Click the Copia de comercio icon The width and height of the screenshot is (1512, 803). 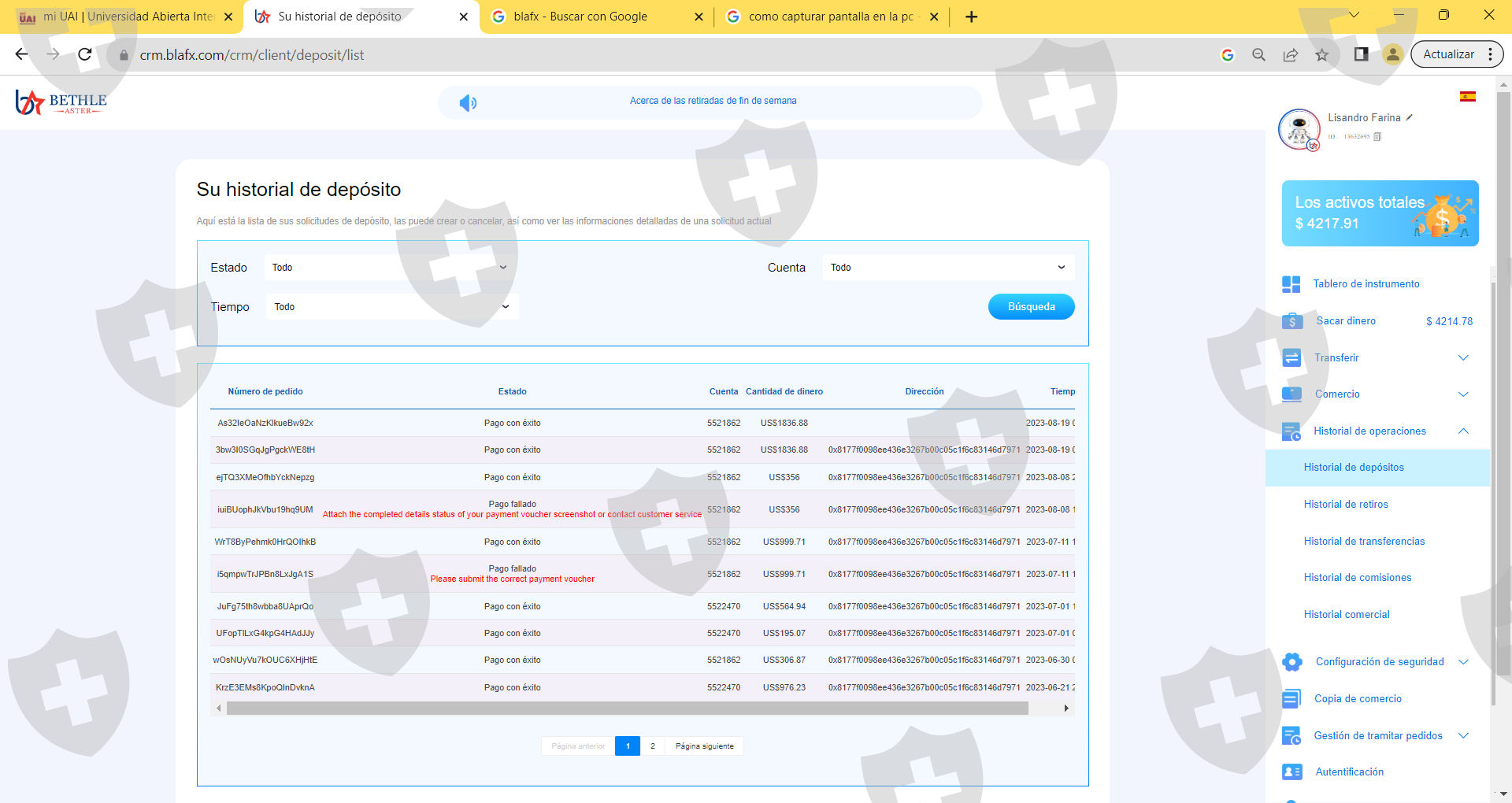coord(1291,699)
